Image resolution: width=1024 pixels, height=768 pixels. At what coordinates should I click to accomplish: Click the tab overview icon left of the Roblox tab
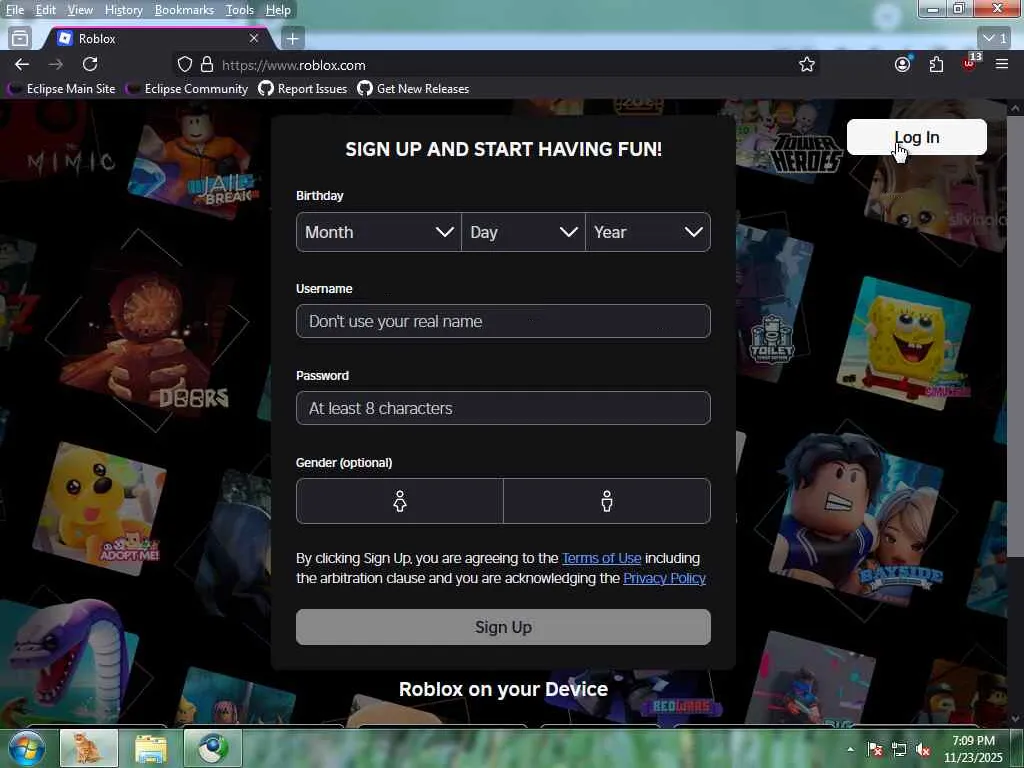(20, 39)
